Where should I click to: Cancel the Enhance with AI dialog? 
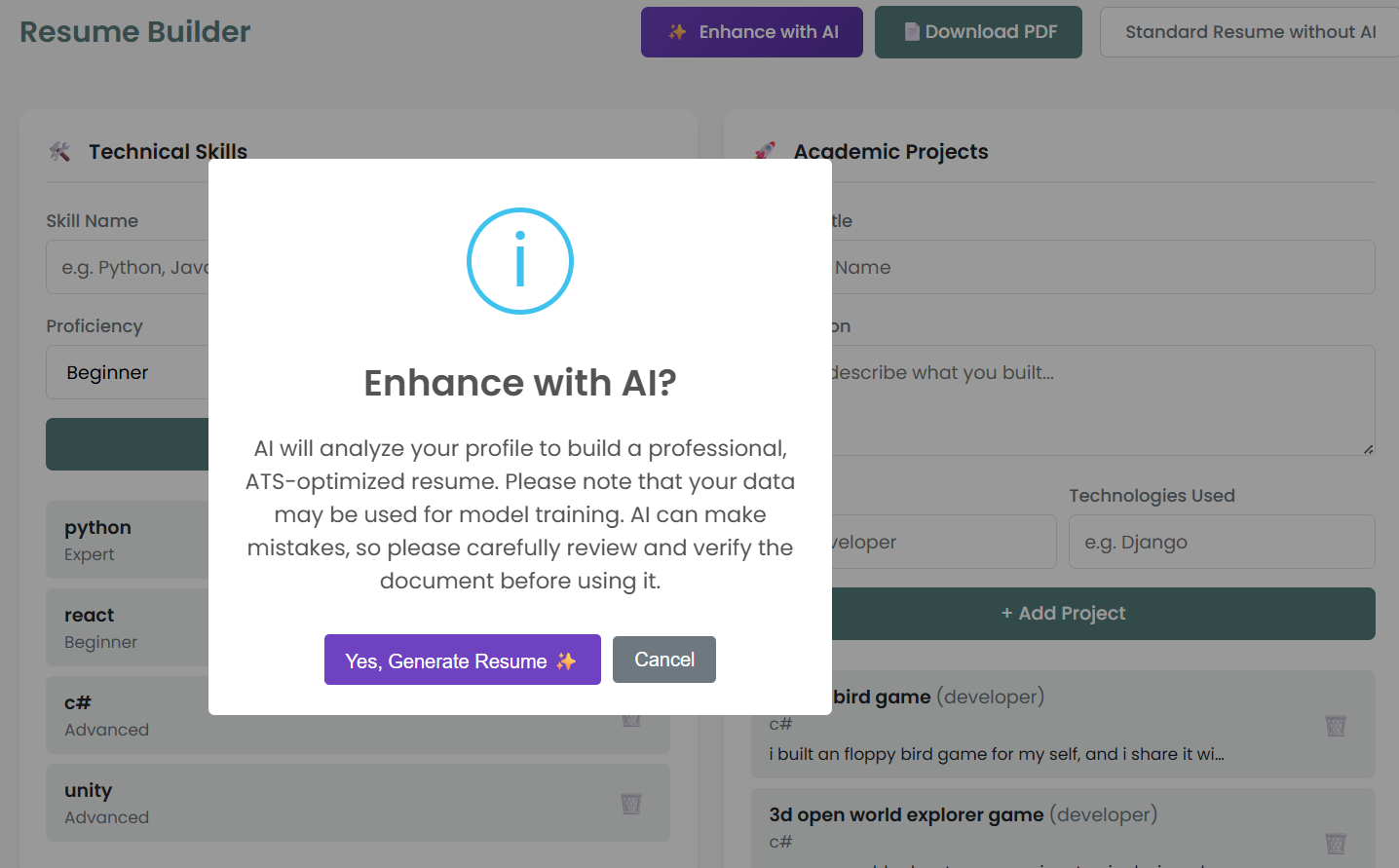coord(664,660)
